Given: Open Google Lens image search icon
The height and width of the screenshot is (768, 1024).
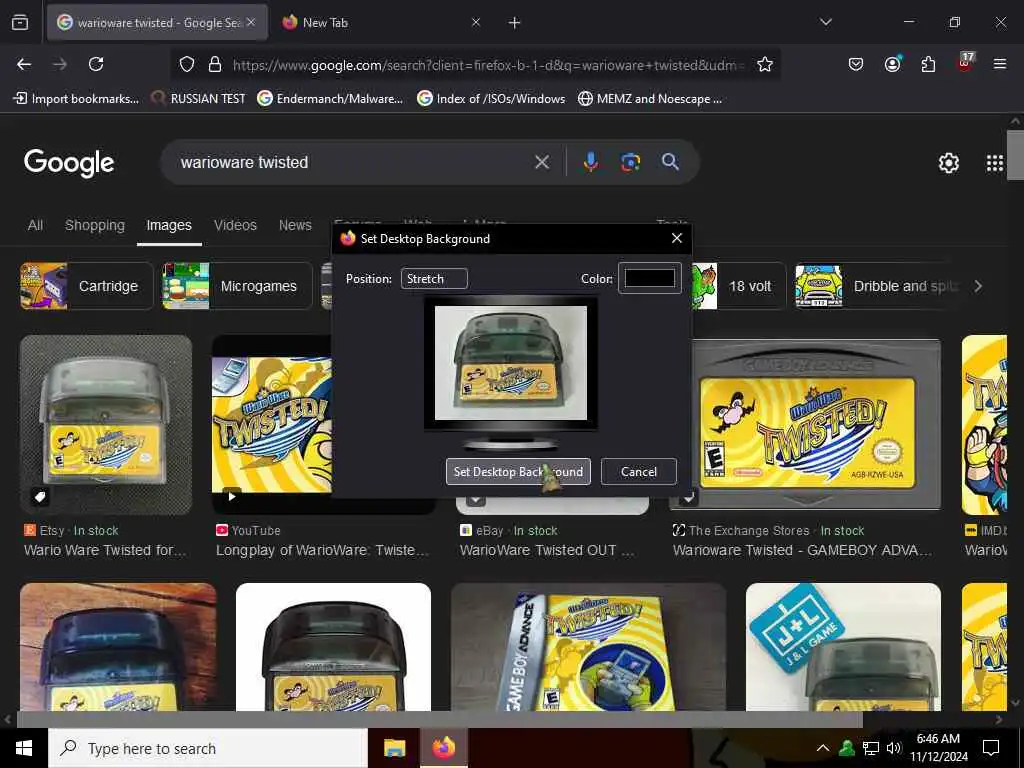Looking at the screenshot, I should pyautogui.click(x=630, y=162).
